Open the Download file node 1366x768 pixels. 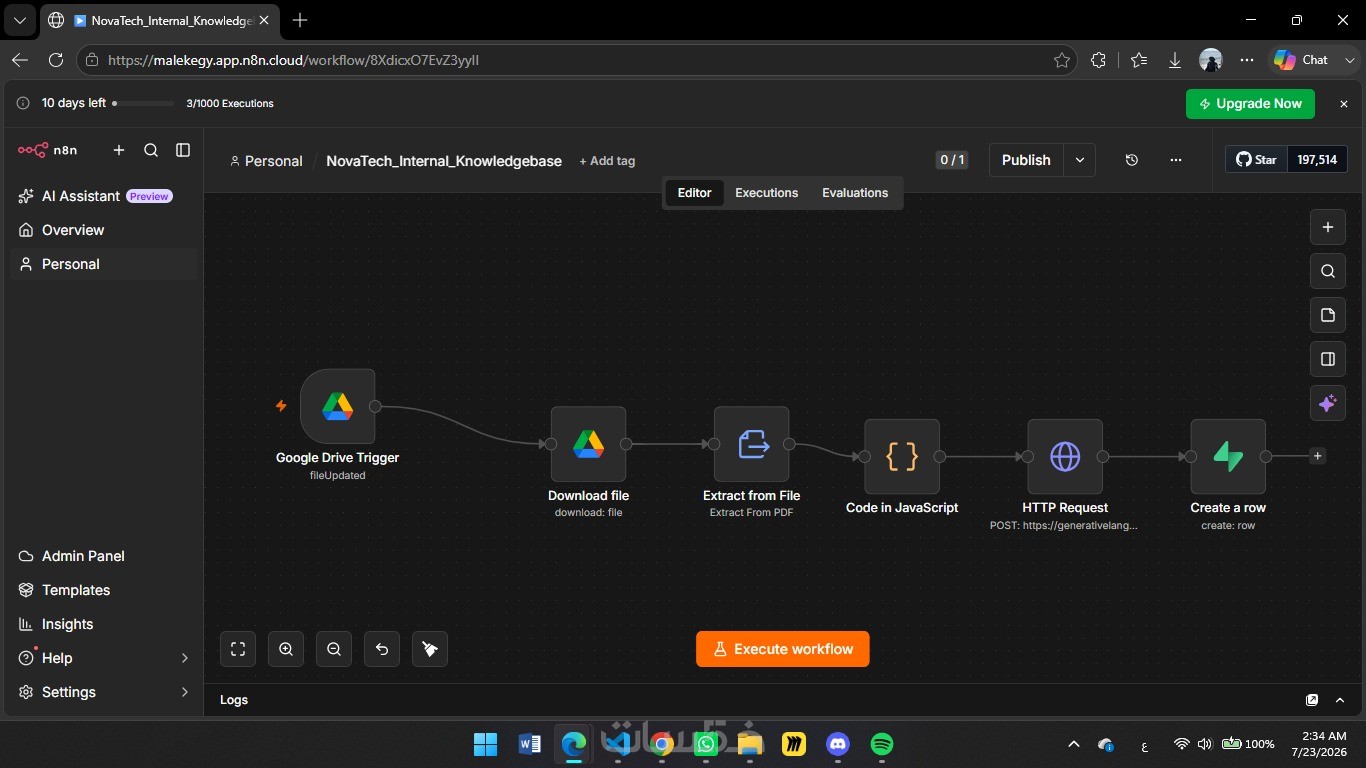coord(588,444)
